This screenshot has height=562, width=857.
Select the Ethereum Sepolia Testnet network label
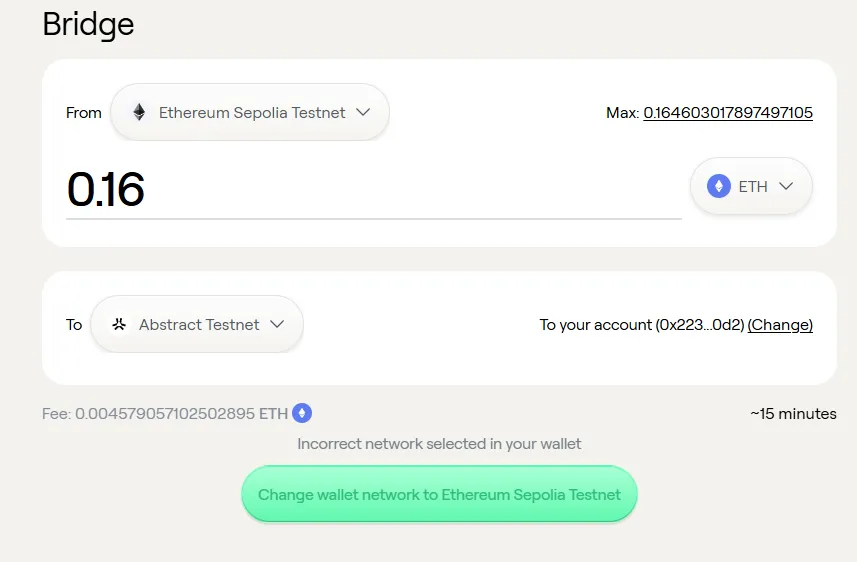[252, 113]
